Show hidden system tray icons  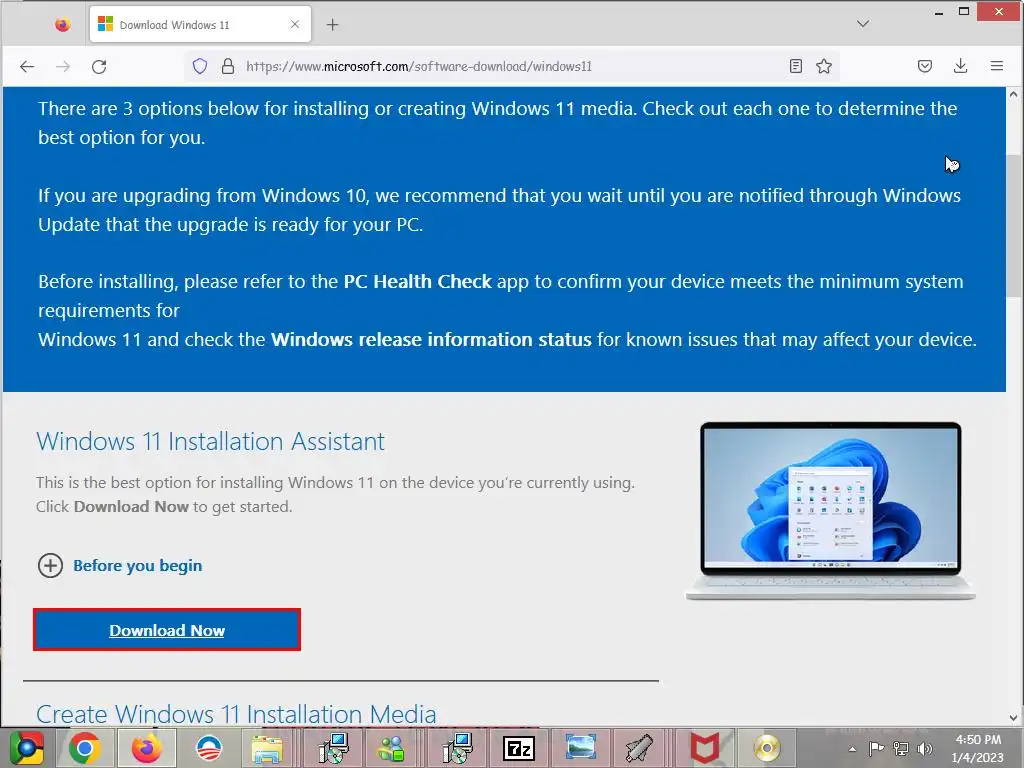pyautogui.click(x=852, y=748)
